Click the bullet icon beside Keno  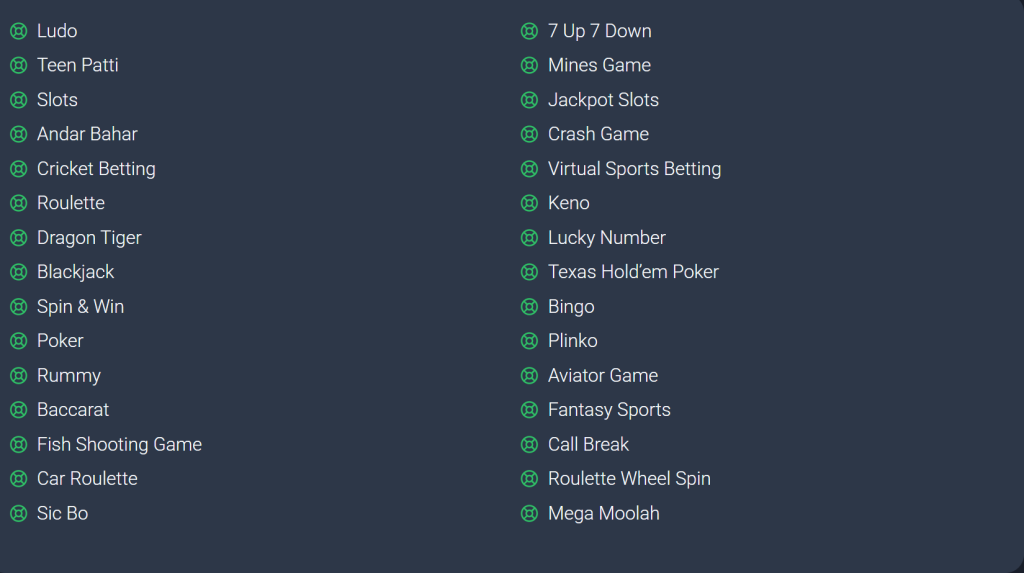coord(529,204)
